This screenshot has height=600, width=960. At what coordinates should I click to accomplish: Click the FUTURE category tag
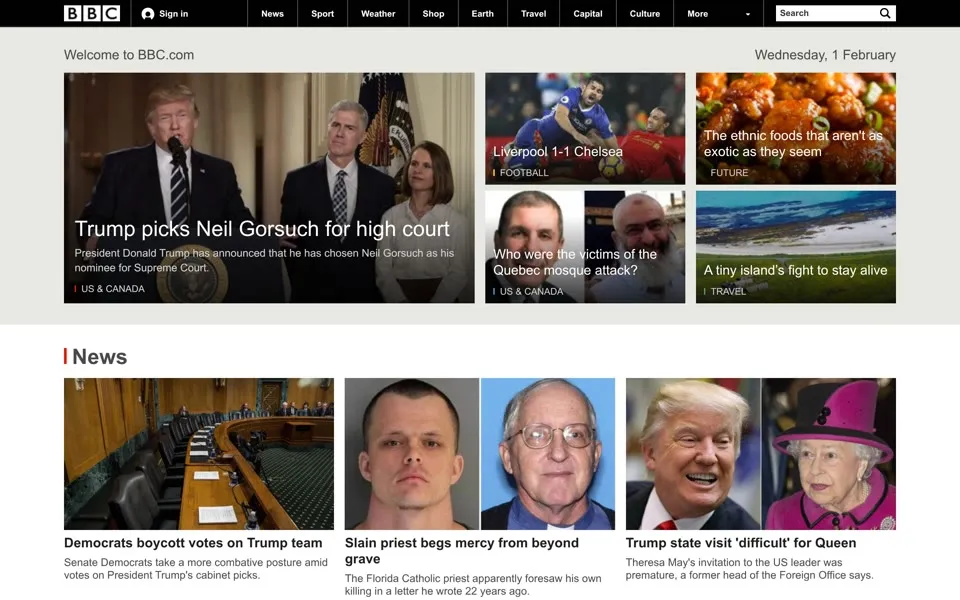(729, 173)
